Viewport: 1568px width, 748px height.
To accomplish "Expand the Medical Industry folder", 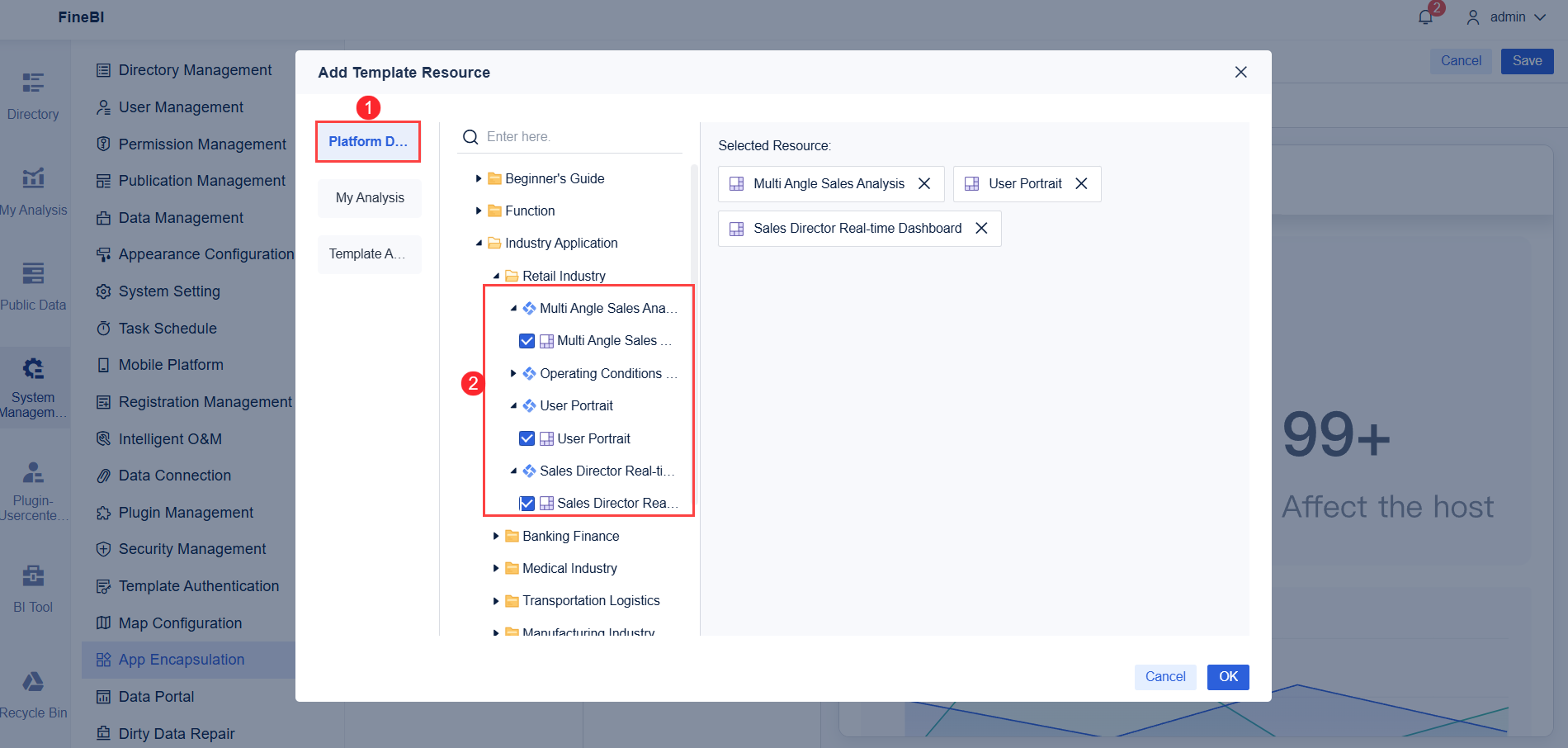I will (x=496, y=568).
